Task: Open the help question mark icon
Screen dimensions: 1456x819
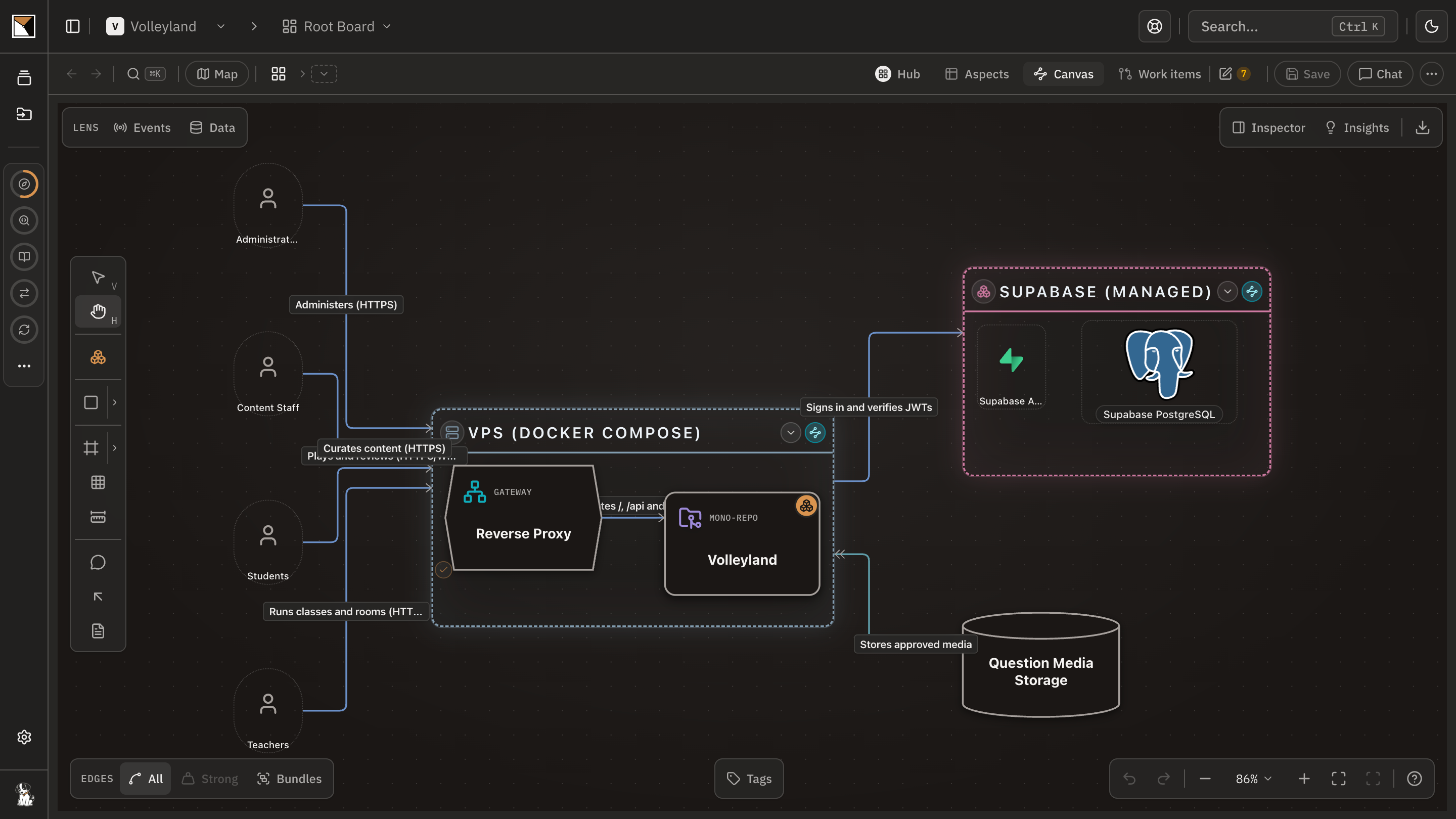Action: (1414, 779)
